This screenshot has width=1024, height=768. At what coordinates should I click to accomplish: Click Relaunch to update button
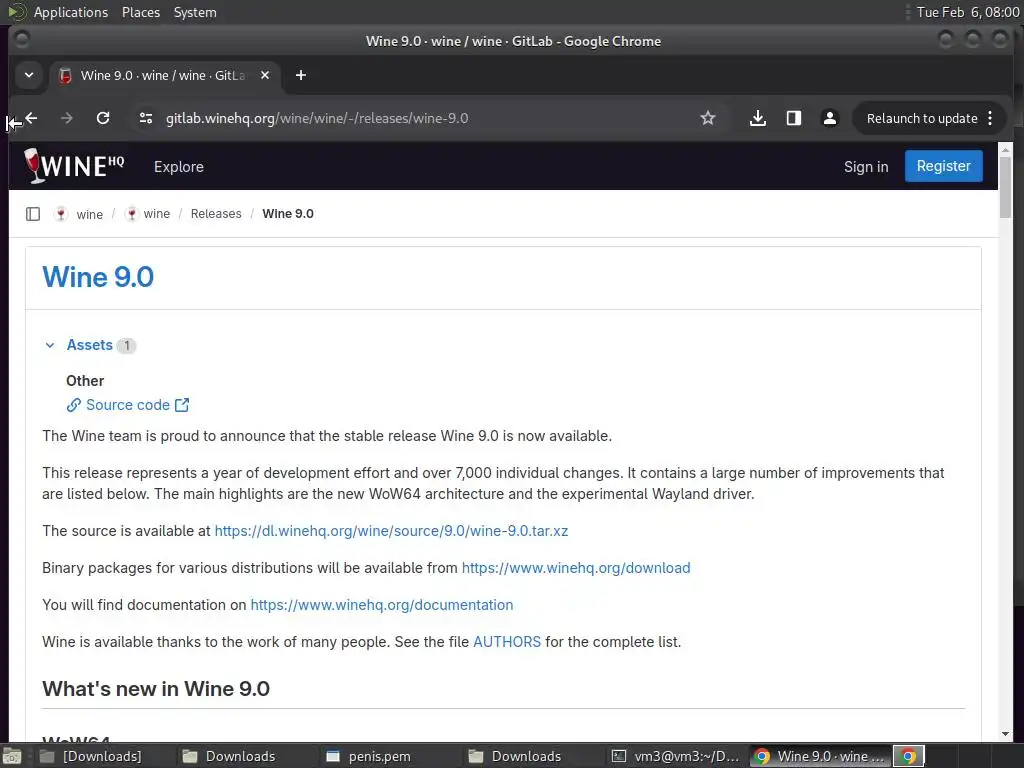tap(921, 118)
